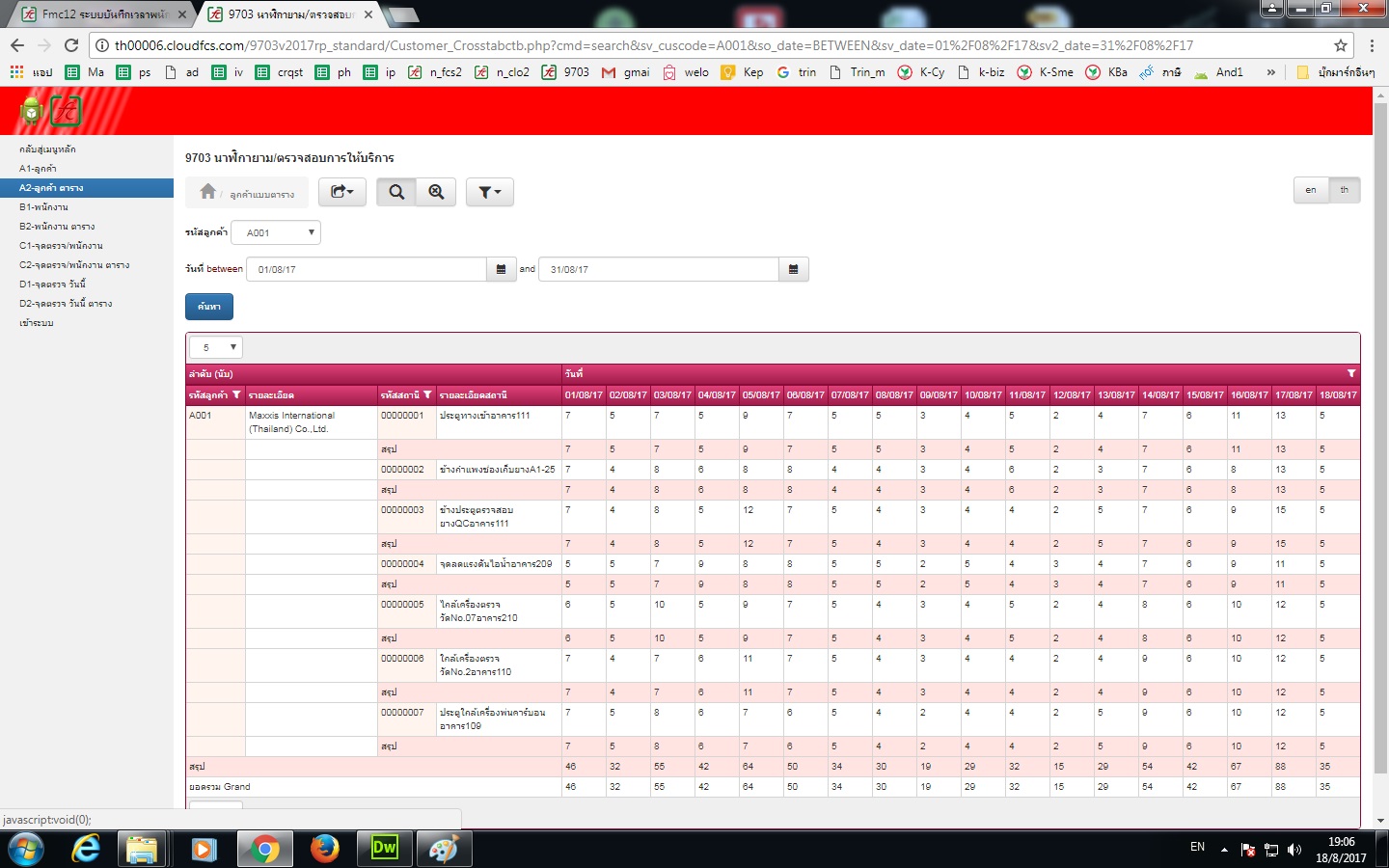1389x868 pixels.
Task: Click the search magnifier button
Action: point(396,192)
